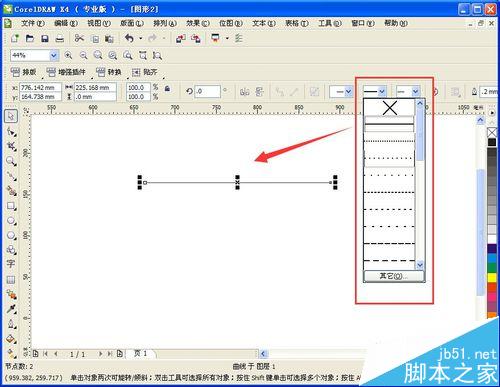Click the rotation angle field
This screenshot has height=387, width=500.
click(x=207, y=91)
